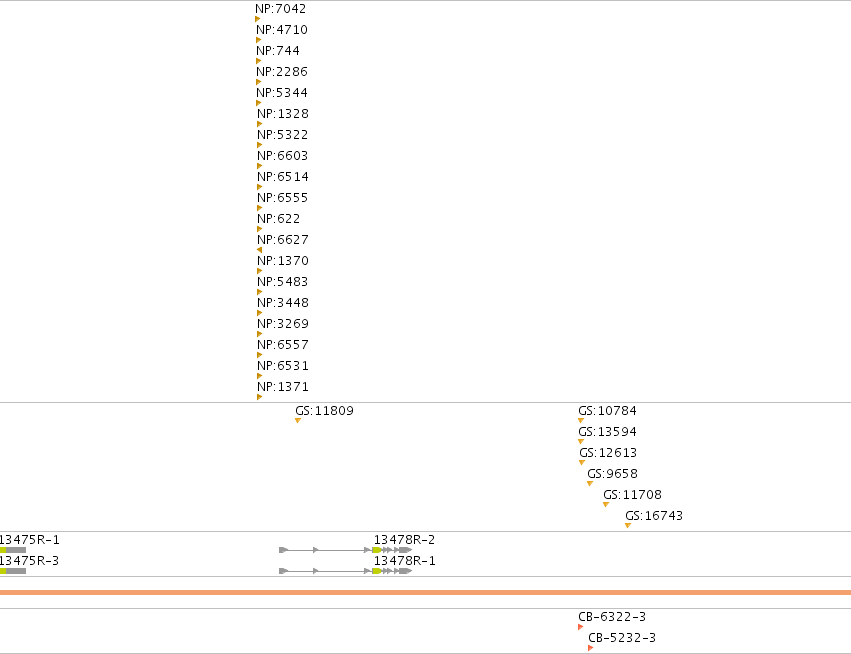Click the GS:12613 label

click(x=608, y=453)
